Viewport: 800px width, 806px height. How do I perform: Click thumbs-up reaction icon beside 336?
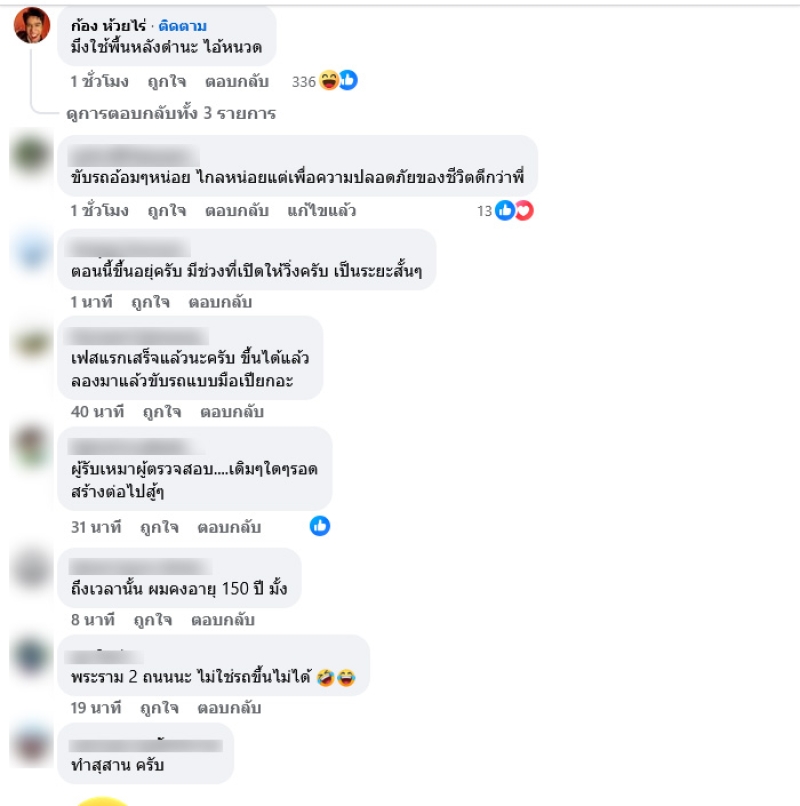(348, 80)
